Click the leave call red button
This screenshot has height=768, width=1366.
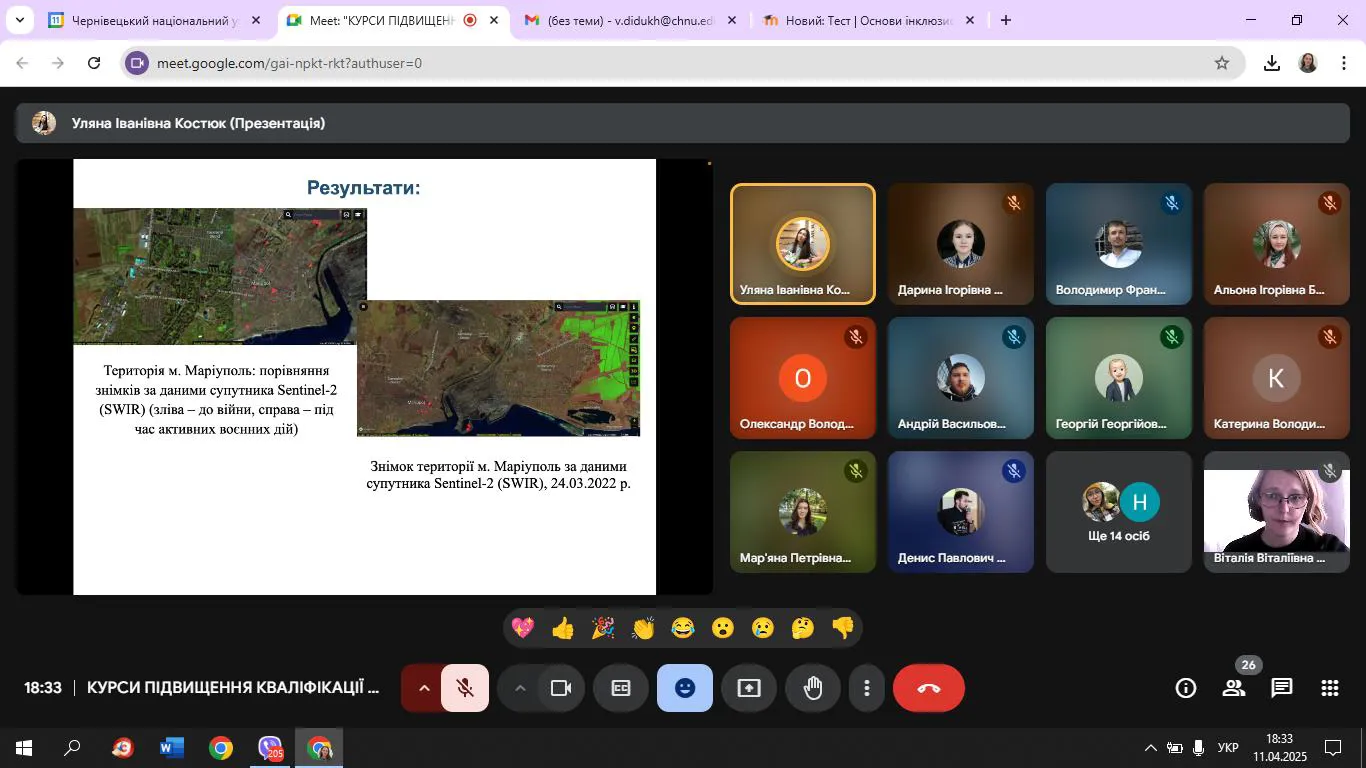928,688
